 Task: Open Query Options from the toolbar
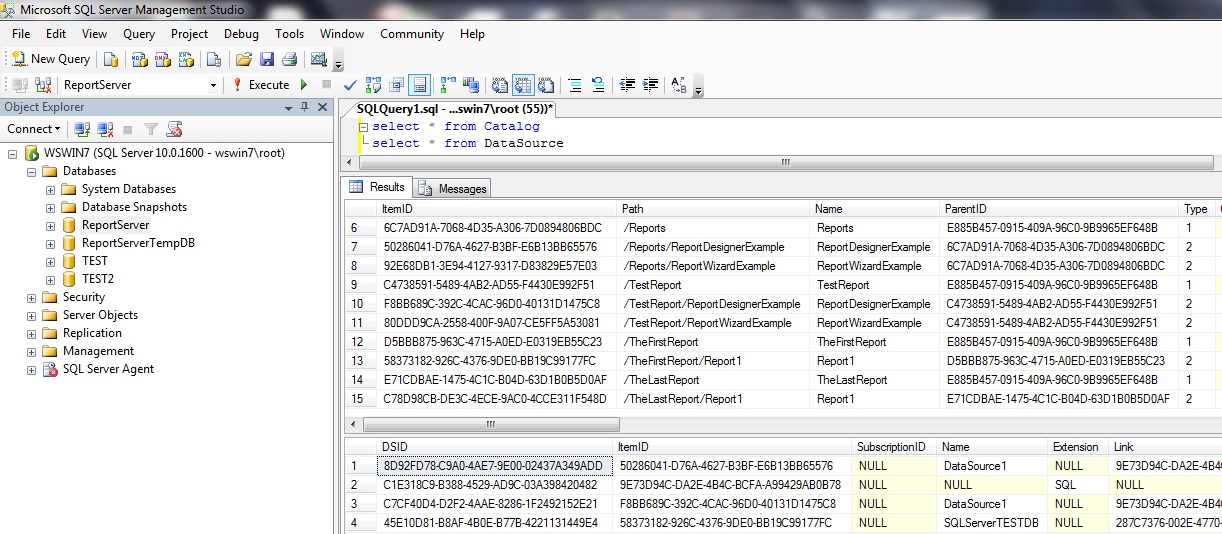pyautogui.click(x=397, y=85)
